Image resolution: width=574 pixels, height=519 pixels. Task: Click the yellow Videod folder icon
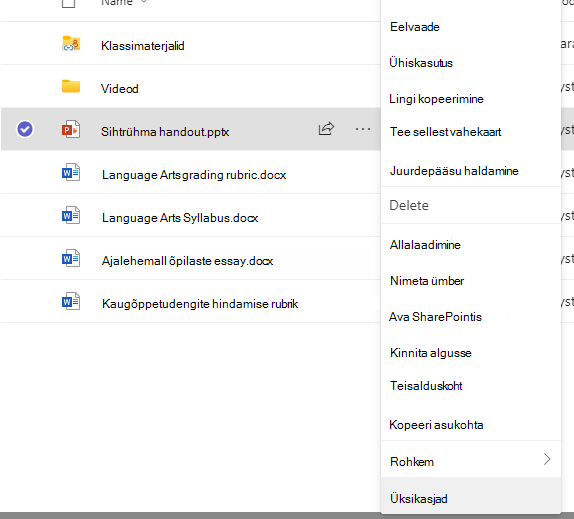[71, 86]
